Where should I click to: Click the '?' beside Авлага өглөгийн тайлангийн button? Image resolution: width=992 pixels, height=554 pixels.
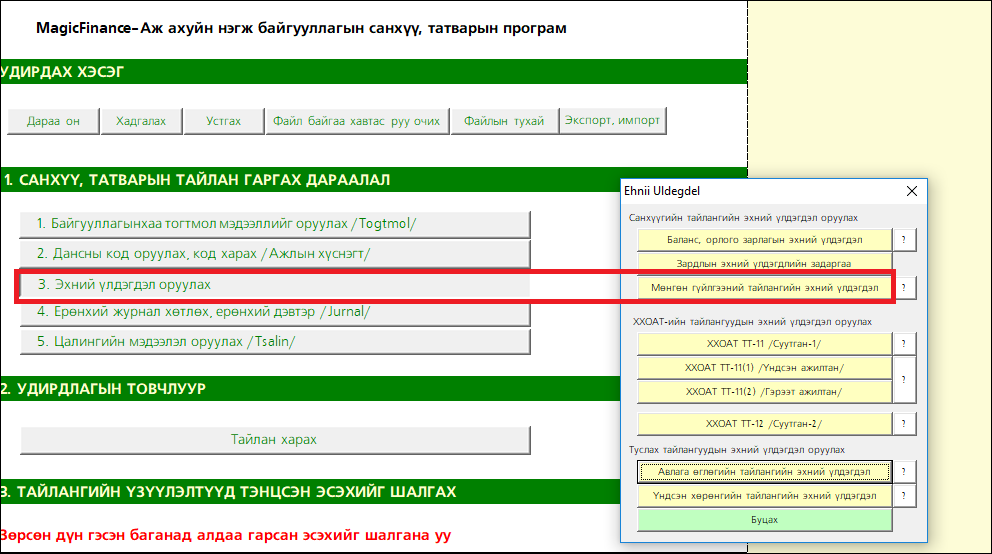[904, 472]
